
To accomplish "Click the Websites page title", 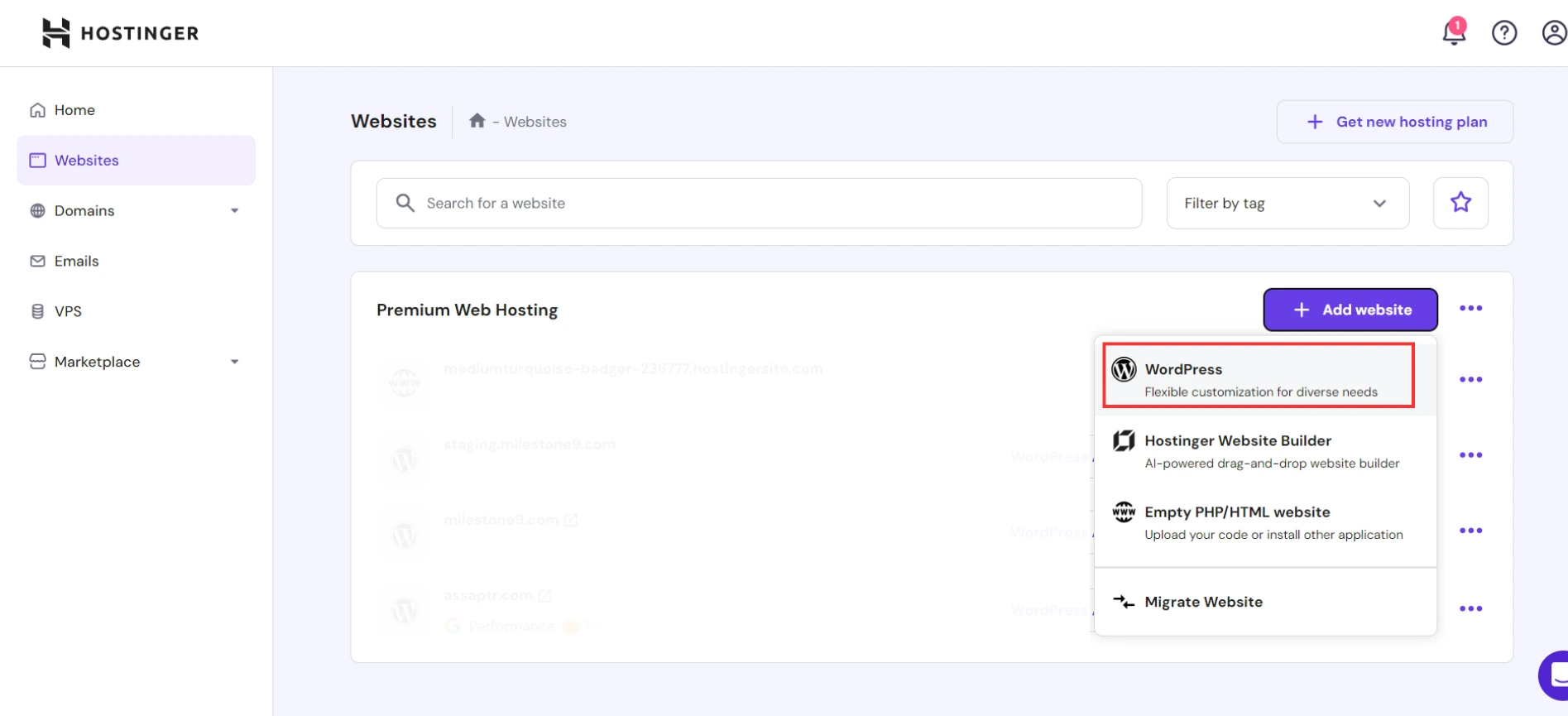I will (x=393, y=121).
